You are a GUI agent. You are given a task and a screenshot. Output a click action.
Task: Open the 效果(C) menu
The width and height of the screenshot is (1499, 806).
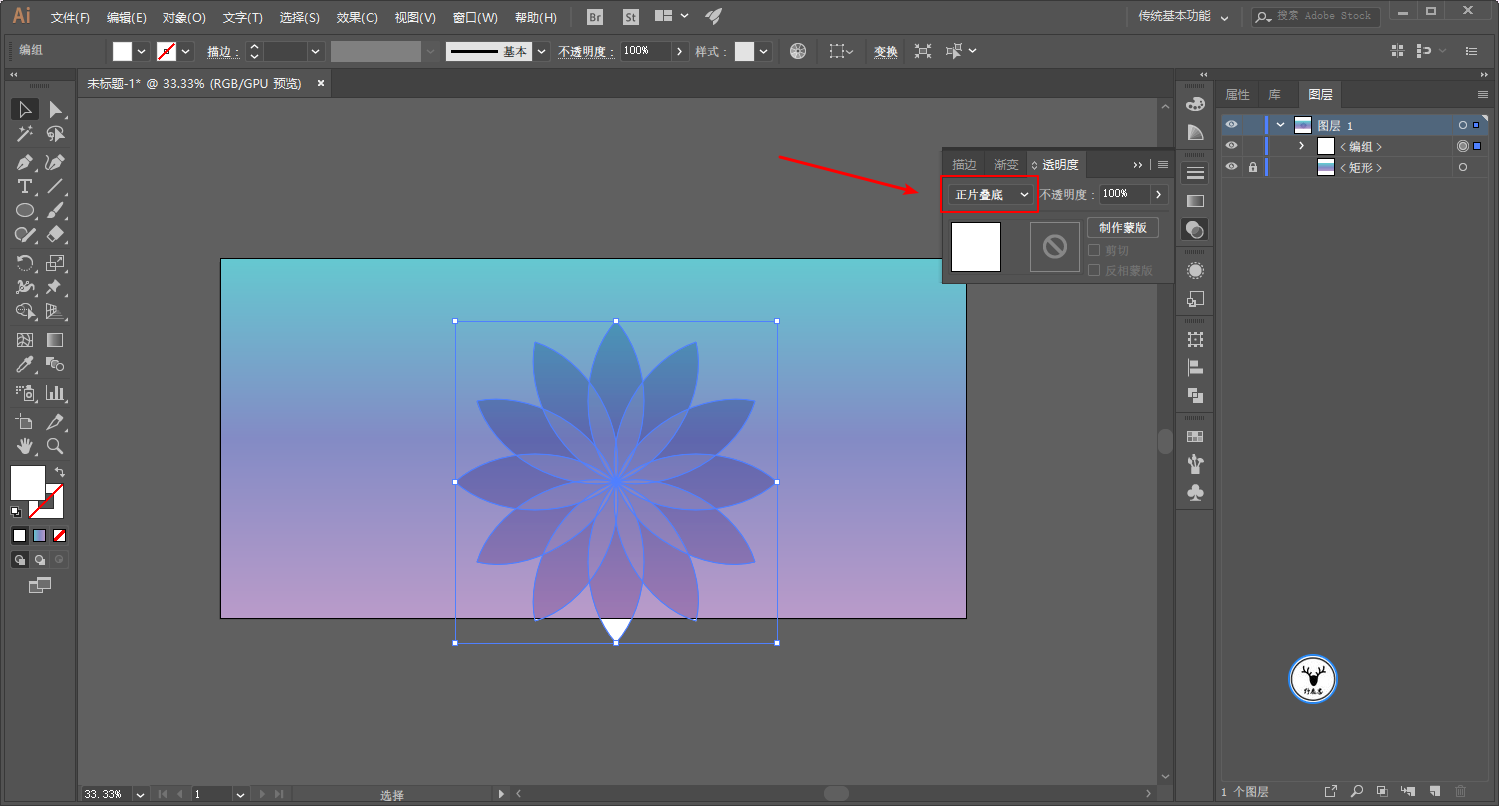(x=357, y=18)
